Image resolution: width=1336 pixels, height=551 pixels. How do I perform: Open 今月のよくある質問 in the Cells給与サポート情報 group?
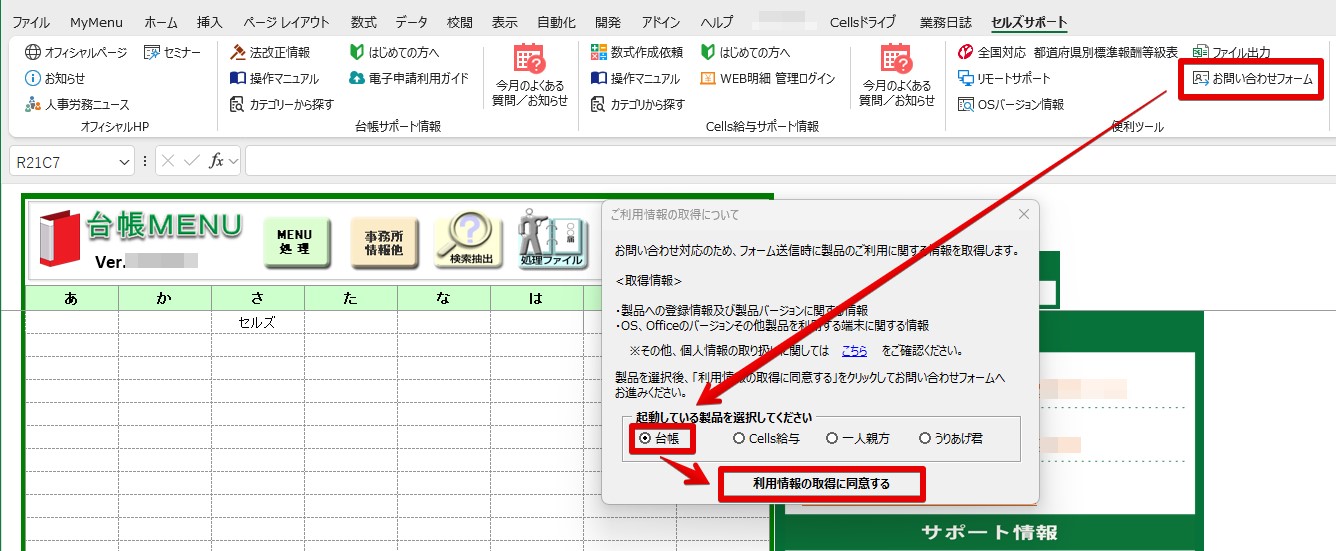pos(897,75)
